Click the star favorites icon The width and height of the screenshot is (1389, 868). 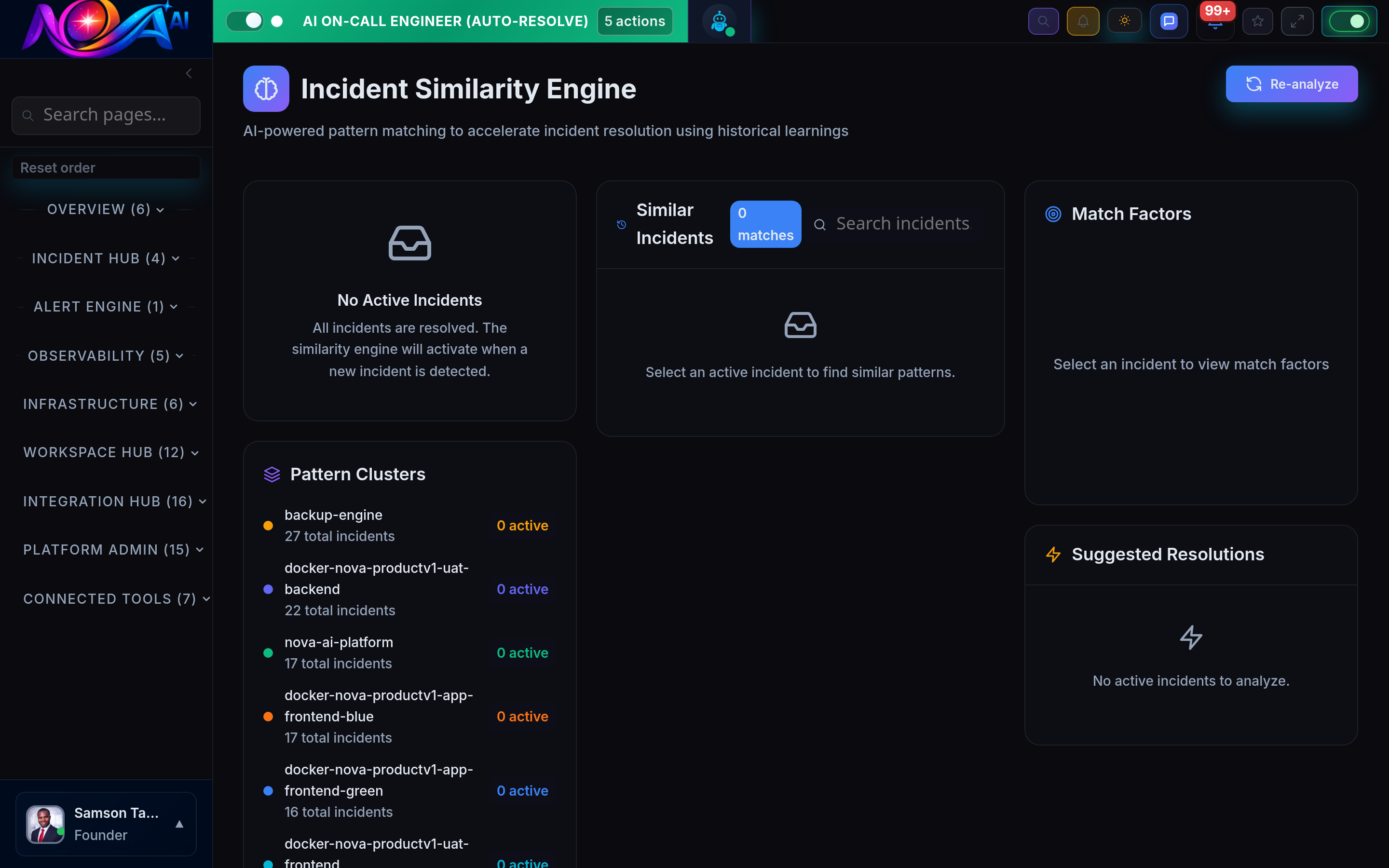1257,21
